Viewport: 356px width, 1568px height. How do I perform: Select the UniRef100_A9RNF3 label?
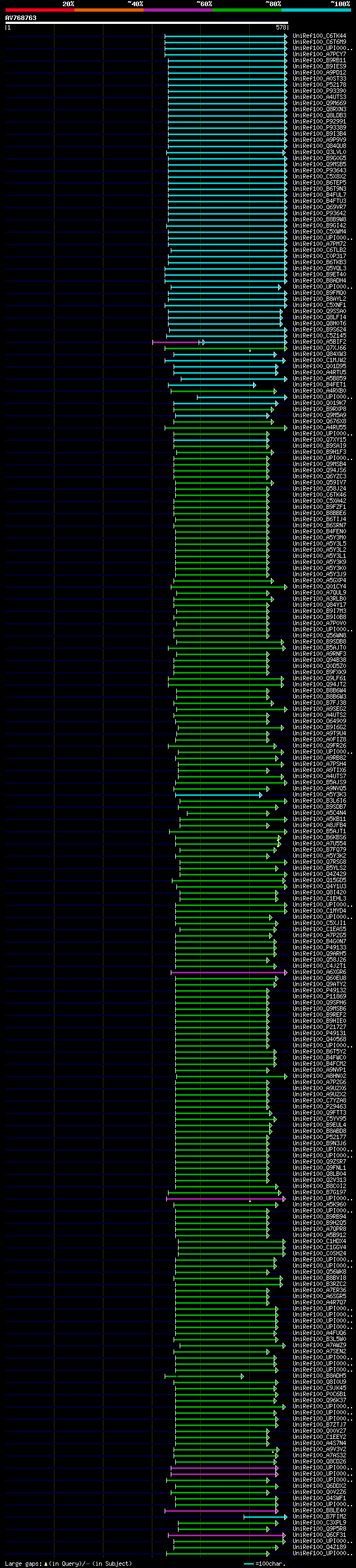click(x=319, y=654)
